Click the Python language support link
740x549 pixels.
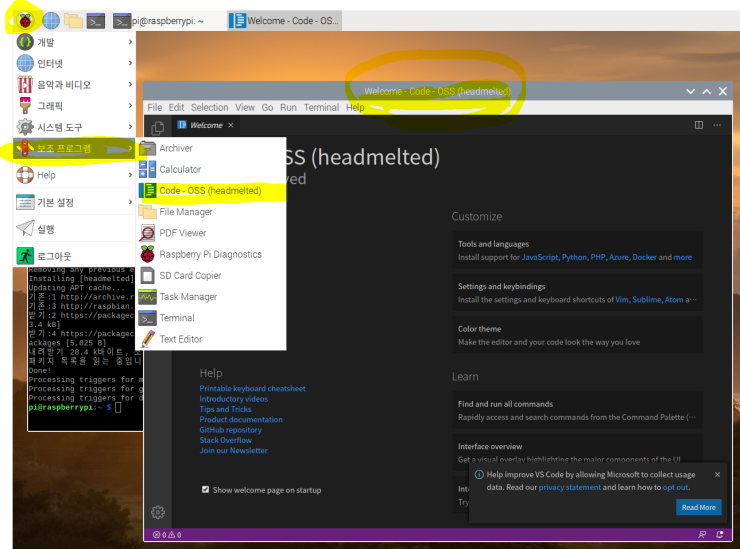point(574,257)
